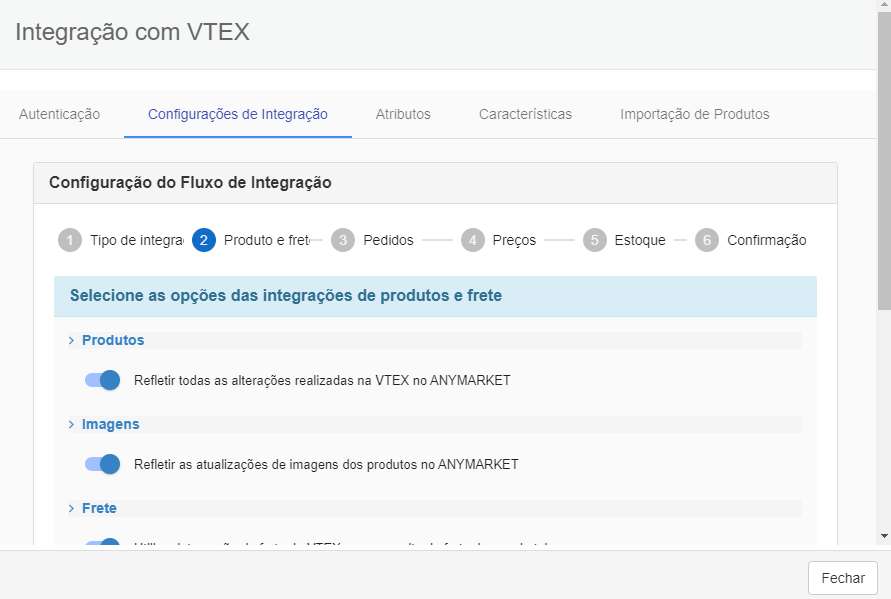The height and width of the screenshot is (599, 891).
Task: Click the Fechar button
Action: pos(843,578)
